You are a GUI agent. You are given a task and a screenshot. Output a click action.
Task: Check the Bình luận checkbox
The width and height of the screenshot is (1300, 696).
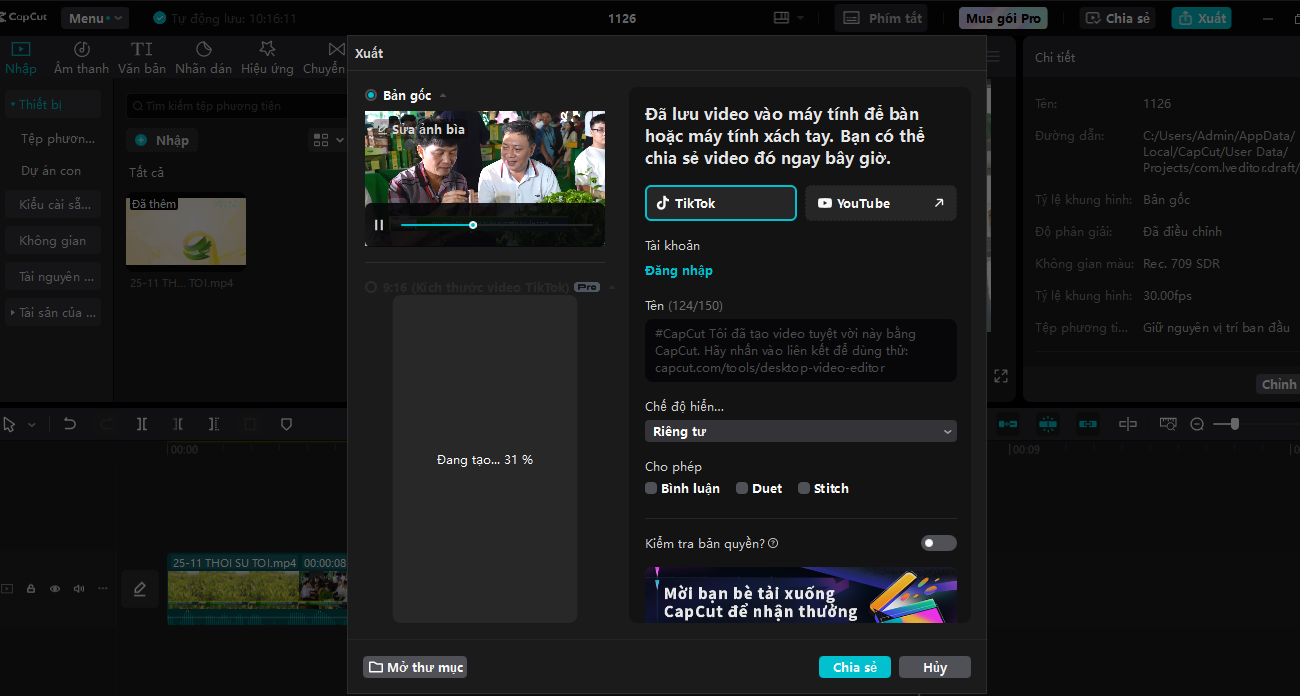point(651,488)
